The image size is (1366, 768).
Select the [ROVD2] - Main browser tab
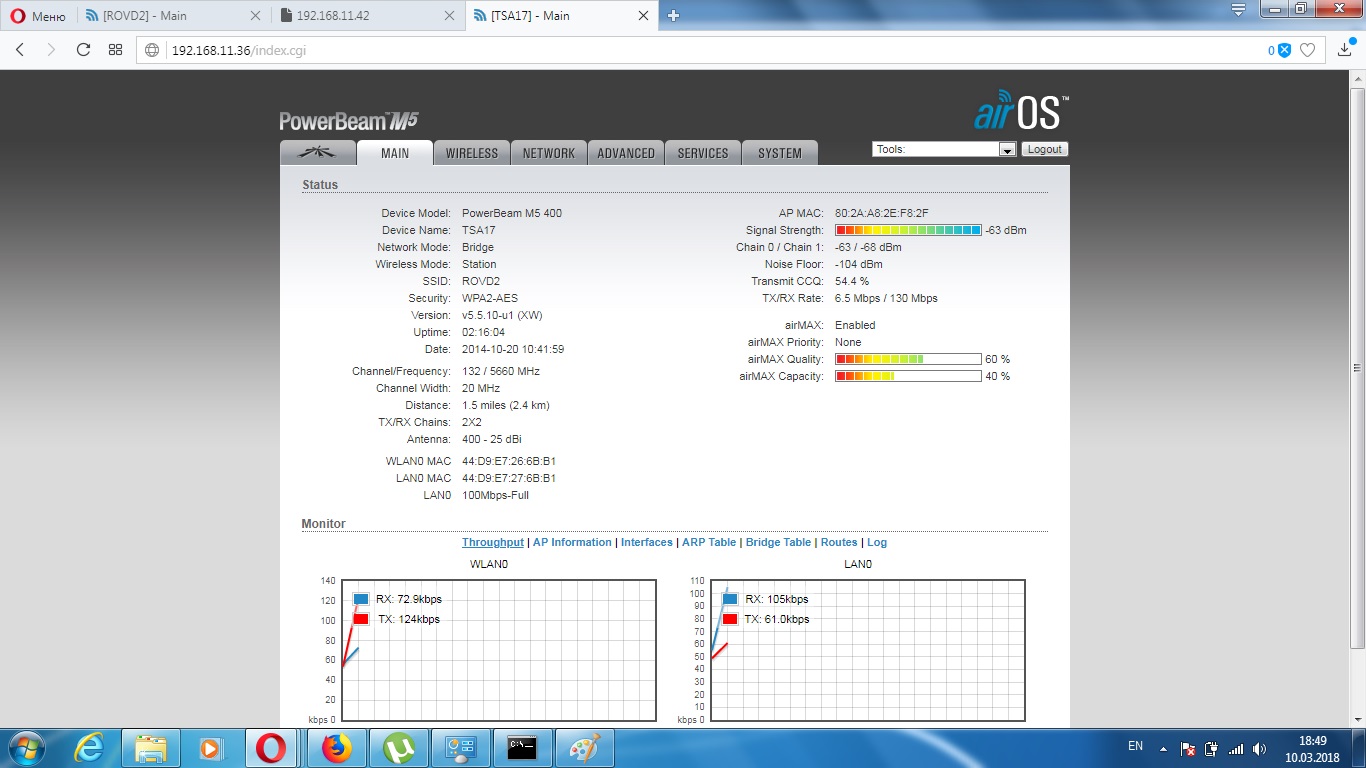point(173,16)
